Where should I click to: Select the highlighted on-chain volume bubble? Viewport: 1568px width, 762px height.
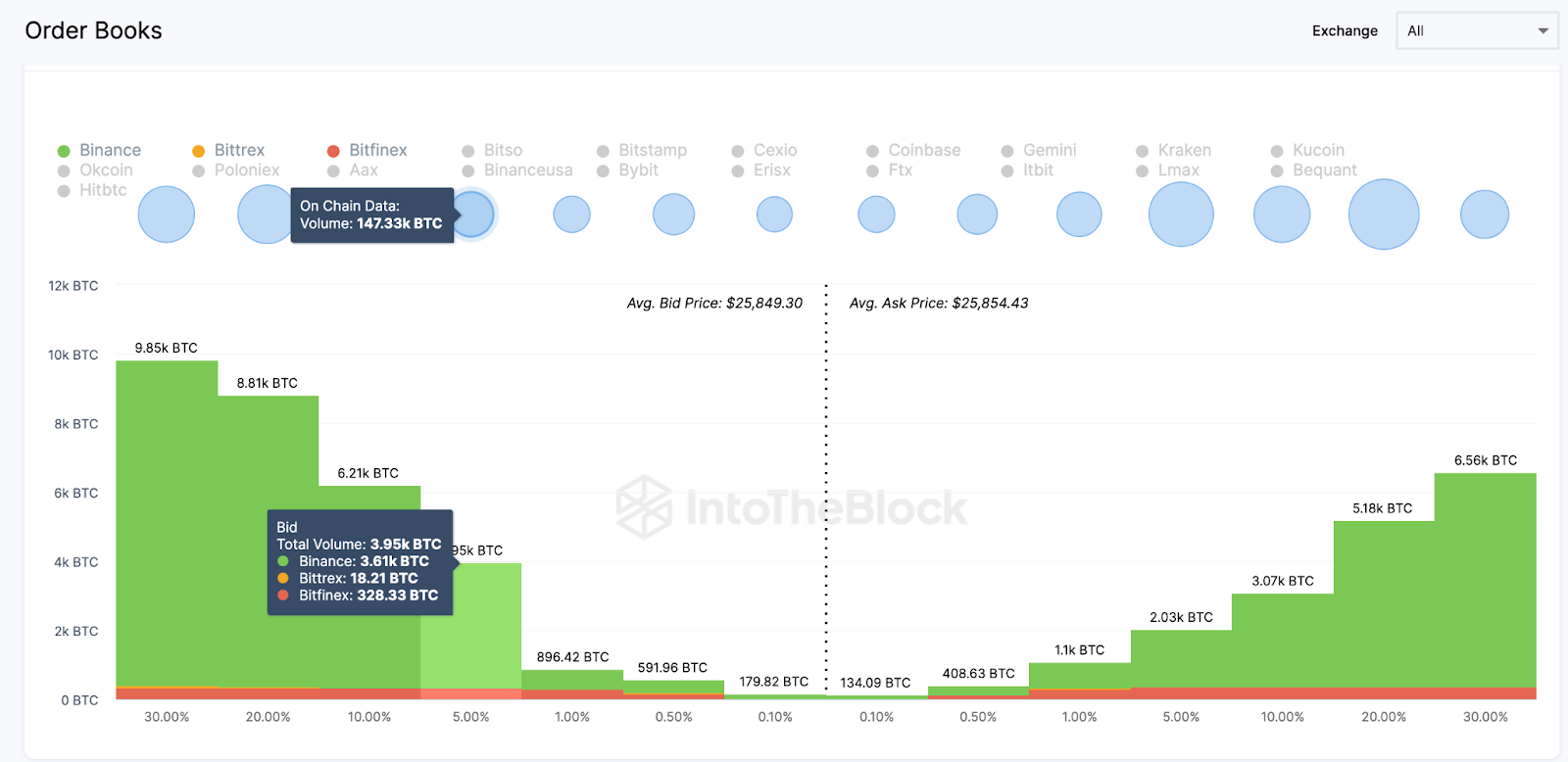[x=473, y=214]
